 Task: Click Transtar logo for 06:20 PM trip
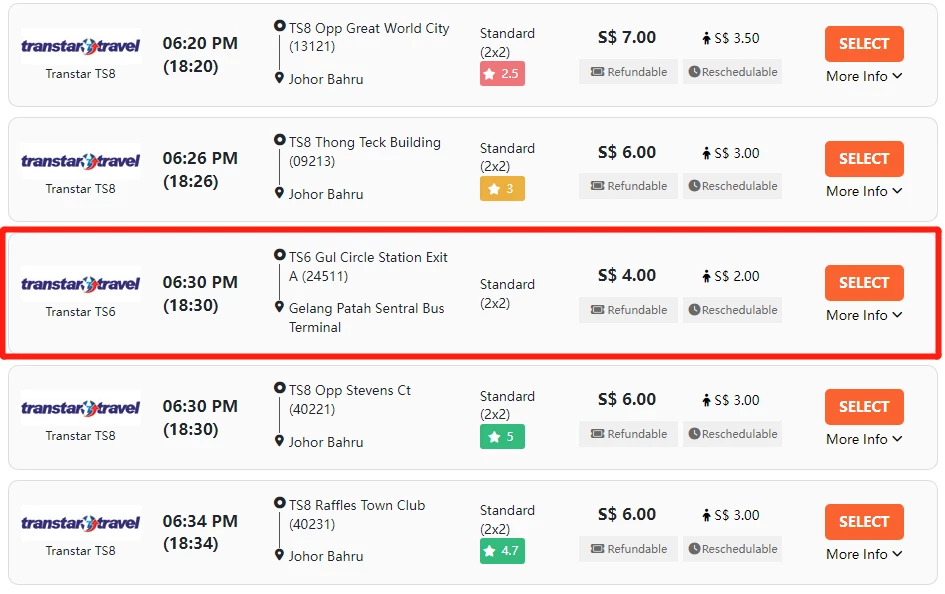(x=80, y=46)
